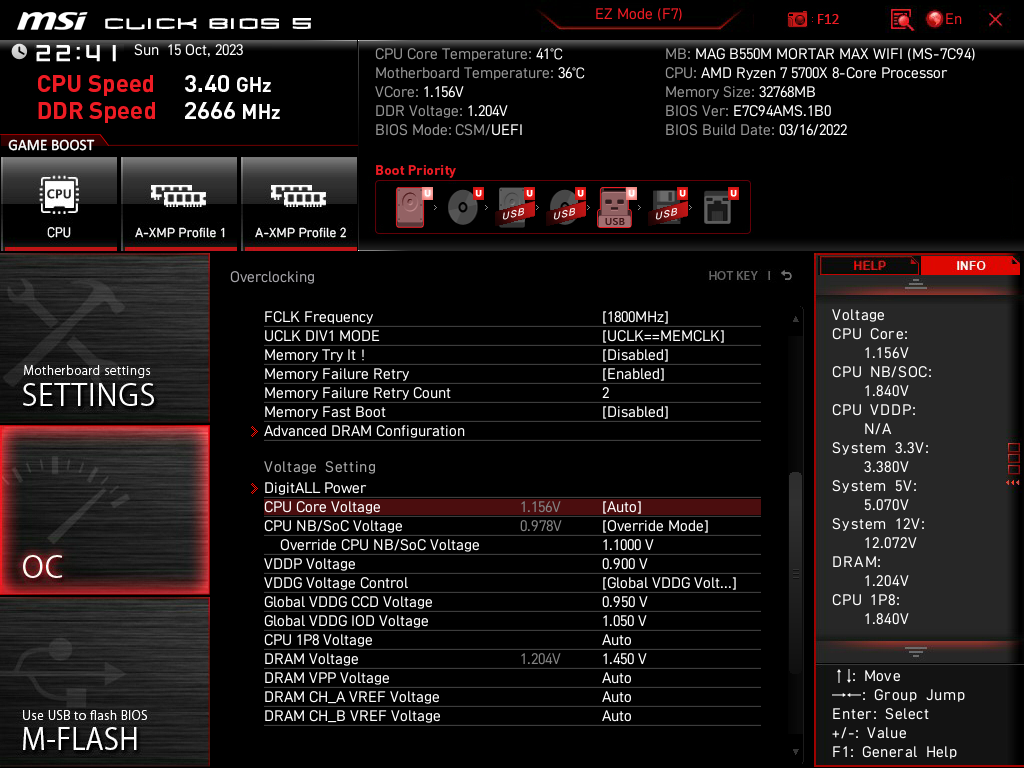Click the MSI logo
The image size is (1024, 768).
[52, 20]
